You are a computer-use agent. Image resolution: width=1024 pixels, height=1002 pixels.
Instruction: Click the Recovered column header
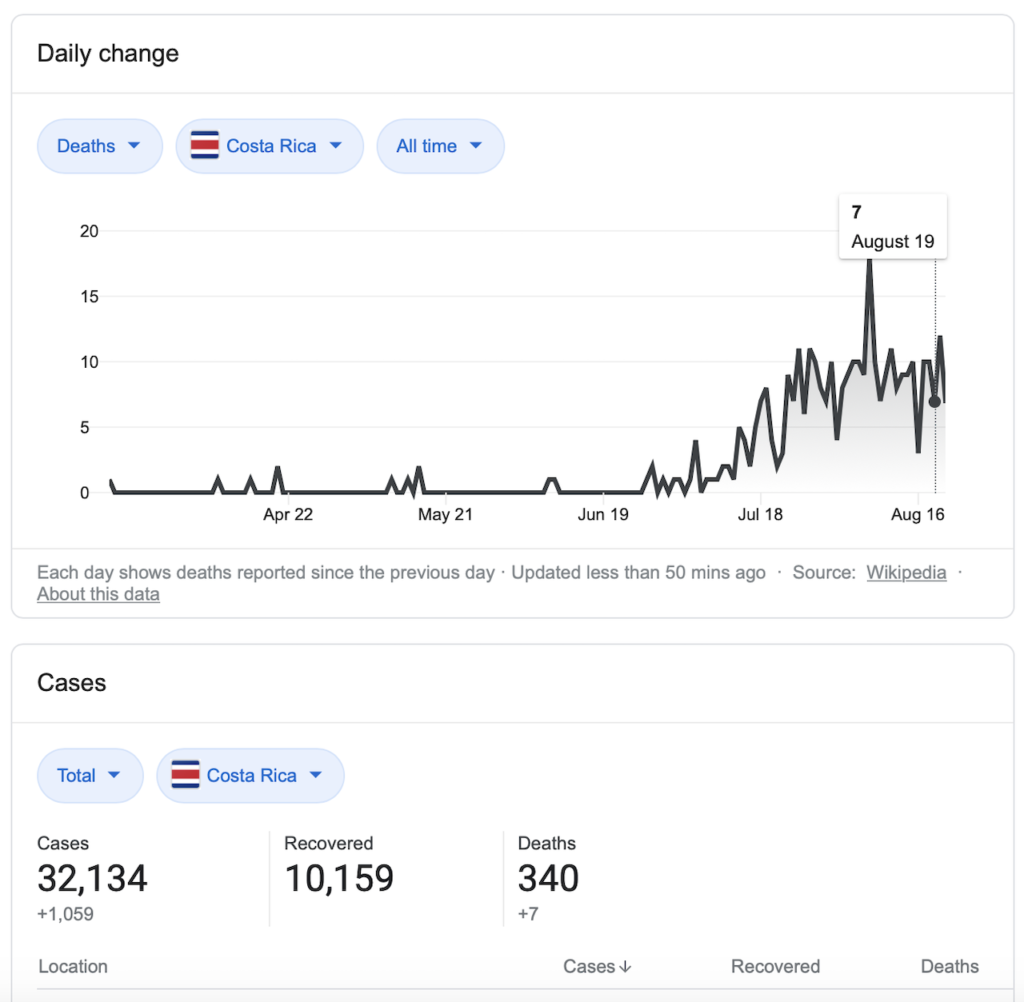(775, 966)
